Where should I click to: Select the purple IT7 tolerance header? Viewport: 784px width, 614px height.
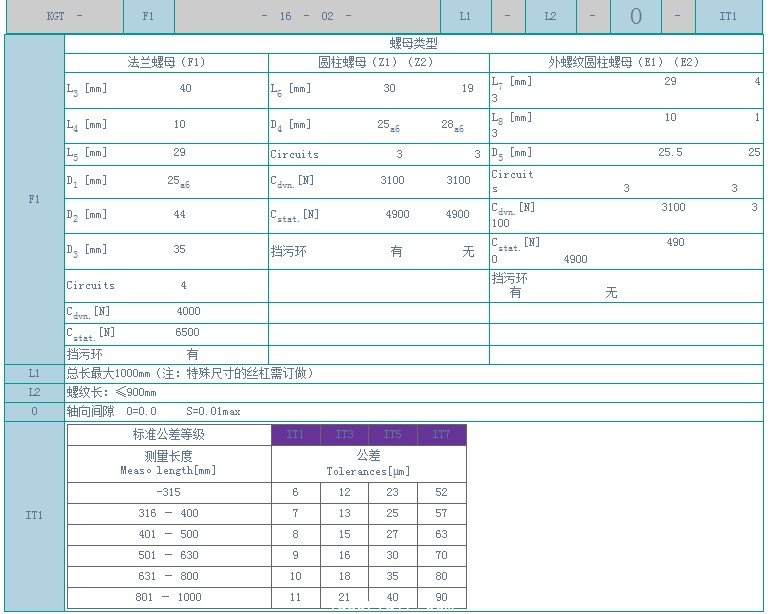tap(441, 435)
